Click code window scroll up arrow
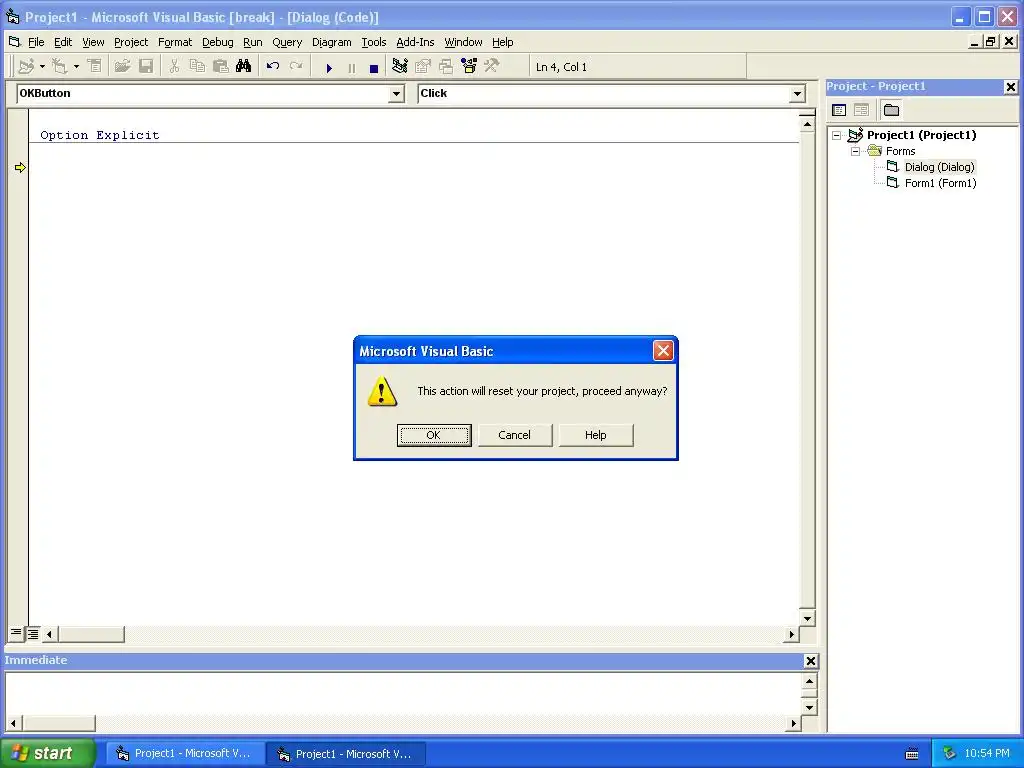The height and width of the screenshot is (768, 1024). (807, 124)
